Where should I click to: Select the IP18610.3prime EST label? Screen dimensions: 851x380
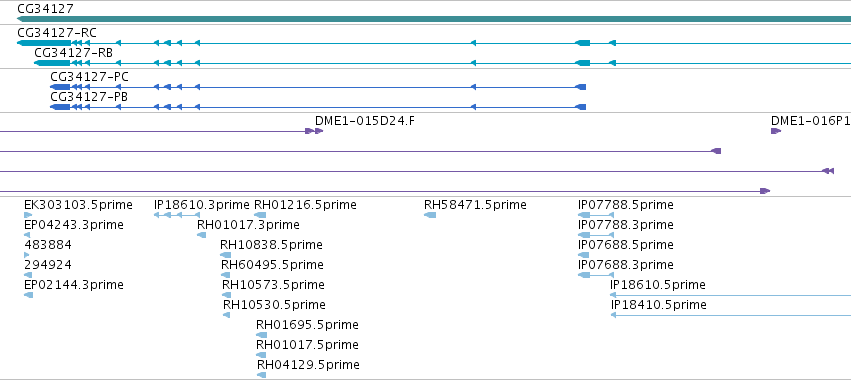click(202, 205)
